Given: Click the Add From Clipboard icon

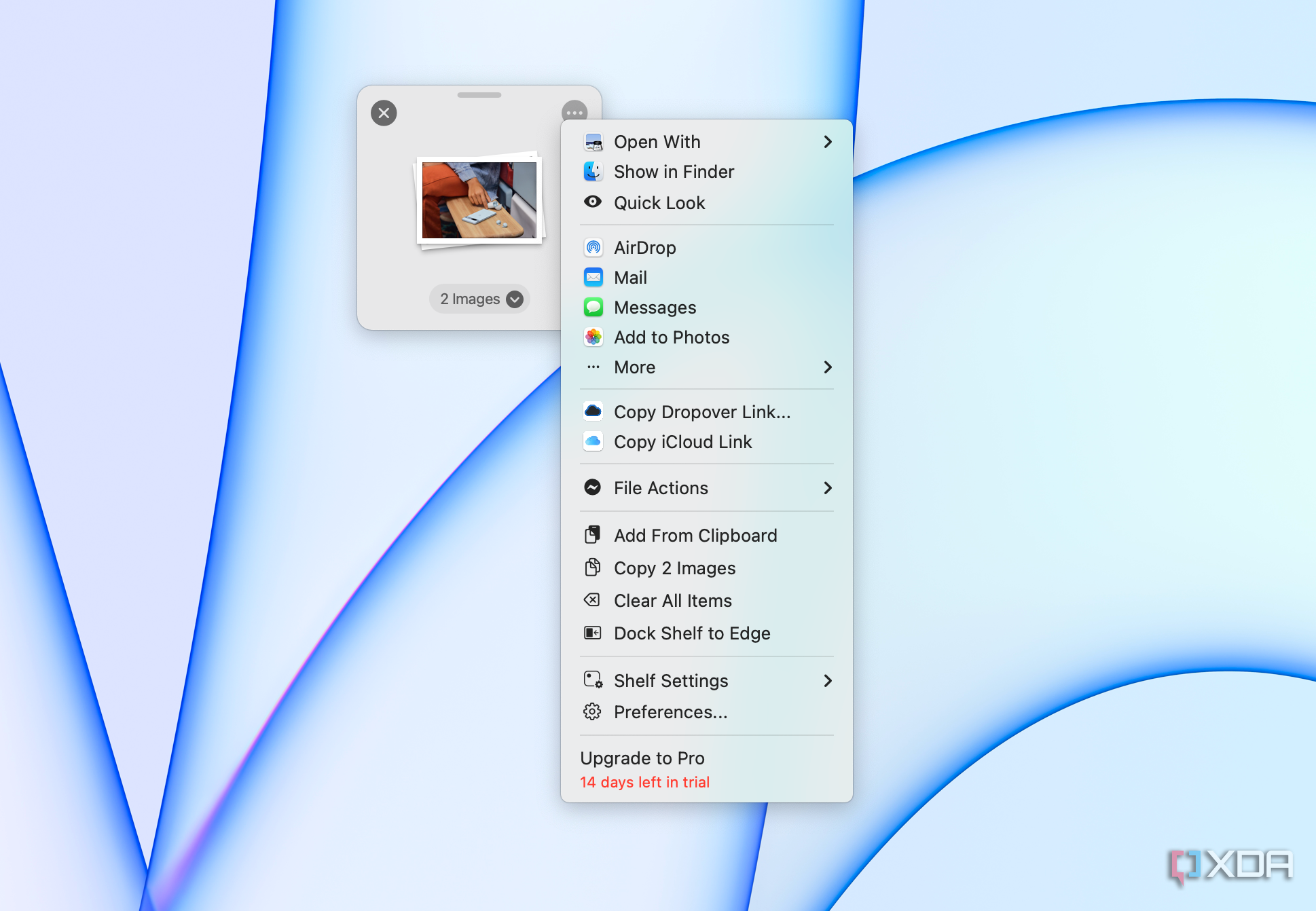Looking at the screenshot, I should 593,535.
